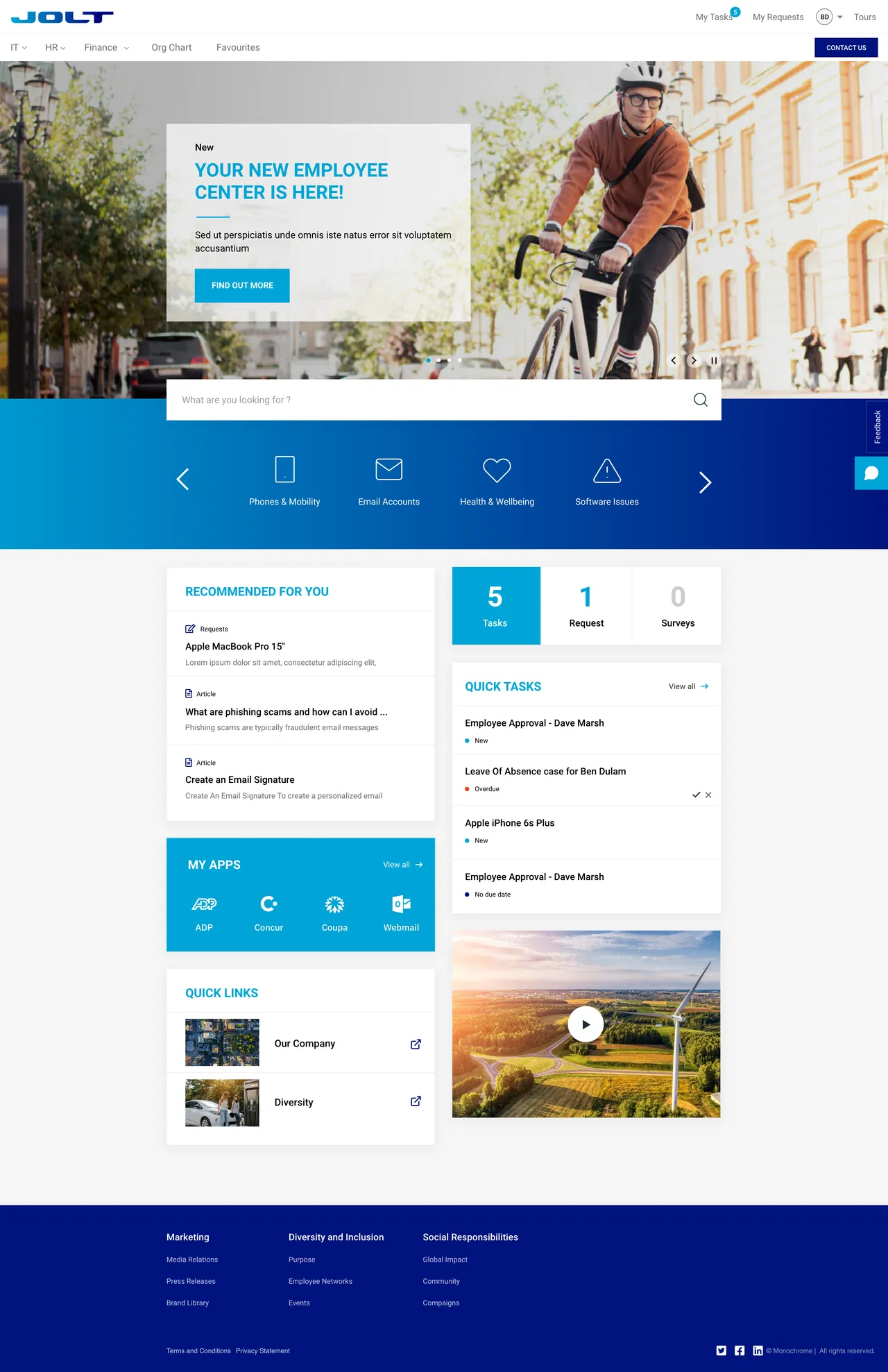Select the fourth carousel slide dot
This screenshot has width=888, height=1372.
tap(459, 360)
